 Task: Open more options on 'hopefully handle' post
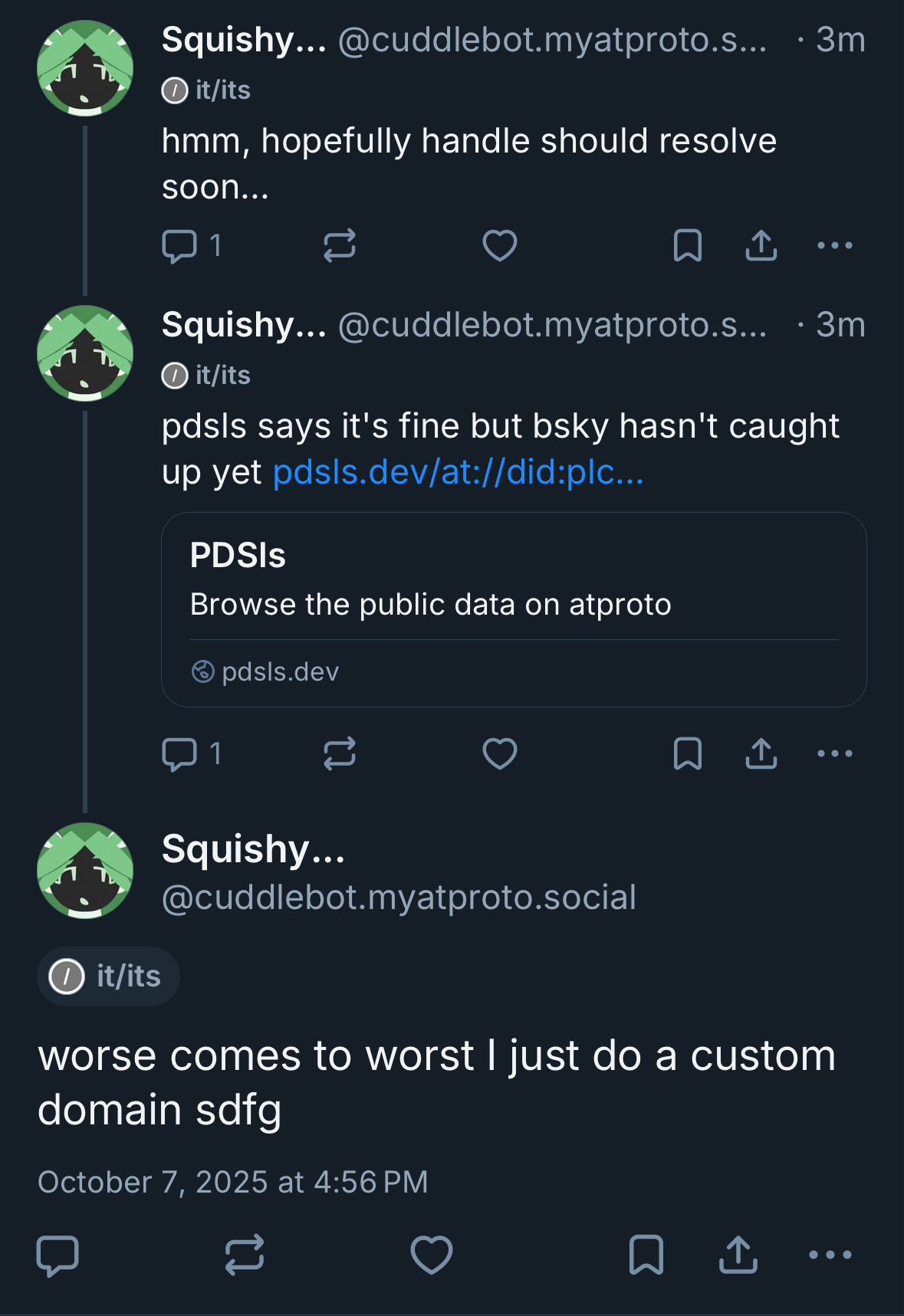[x=834, y=246]
